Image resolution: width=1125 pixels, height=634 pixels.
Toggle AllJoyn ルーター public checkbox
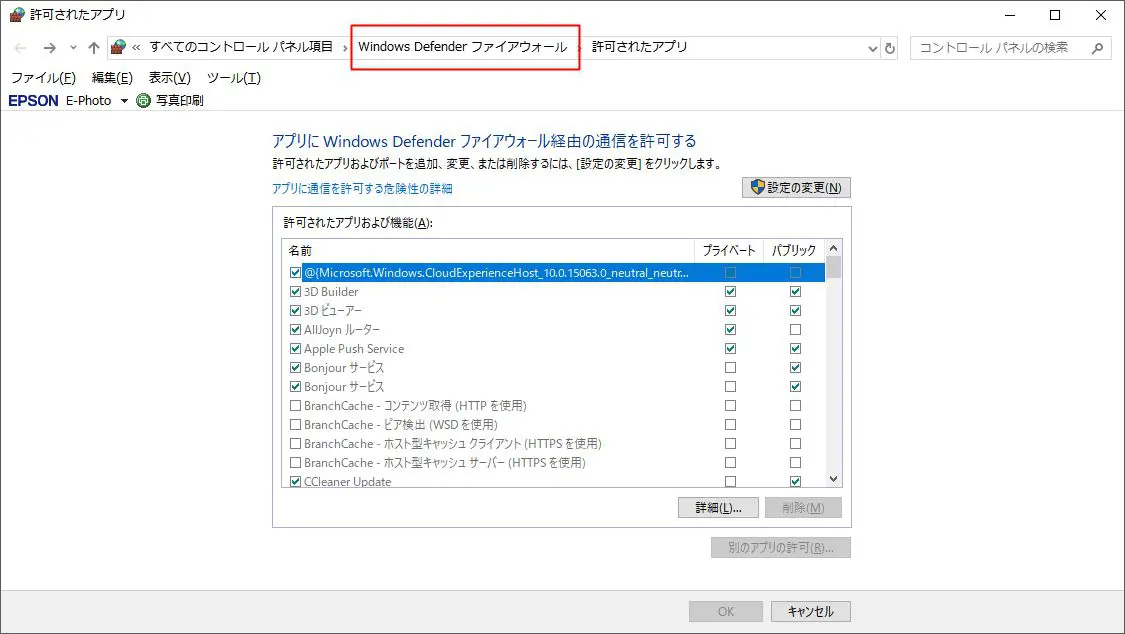pyautogui.click(x=795, y=330)
